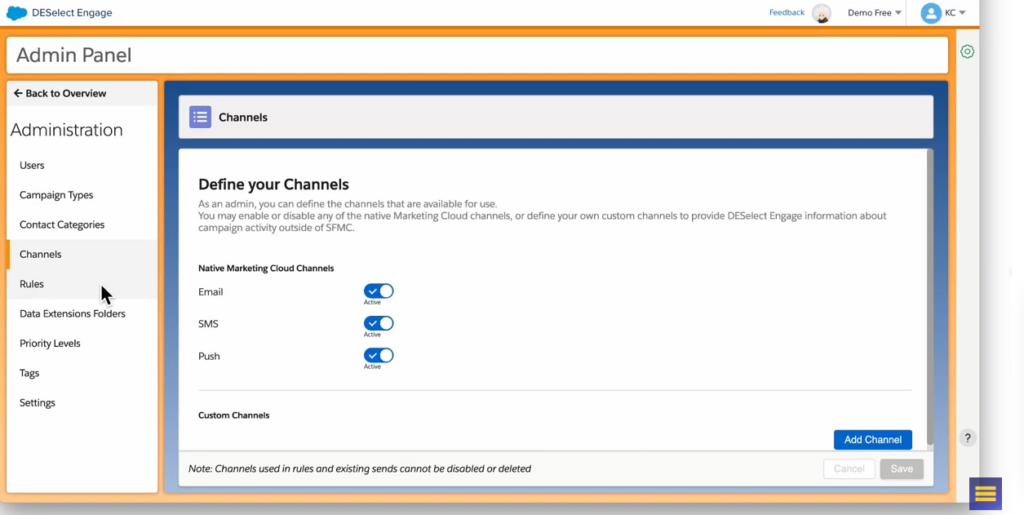Select Campaign Types in sidebar
The image size is (1024, 515).
(x=56, y=195)
